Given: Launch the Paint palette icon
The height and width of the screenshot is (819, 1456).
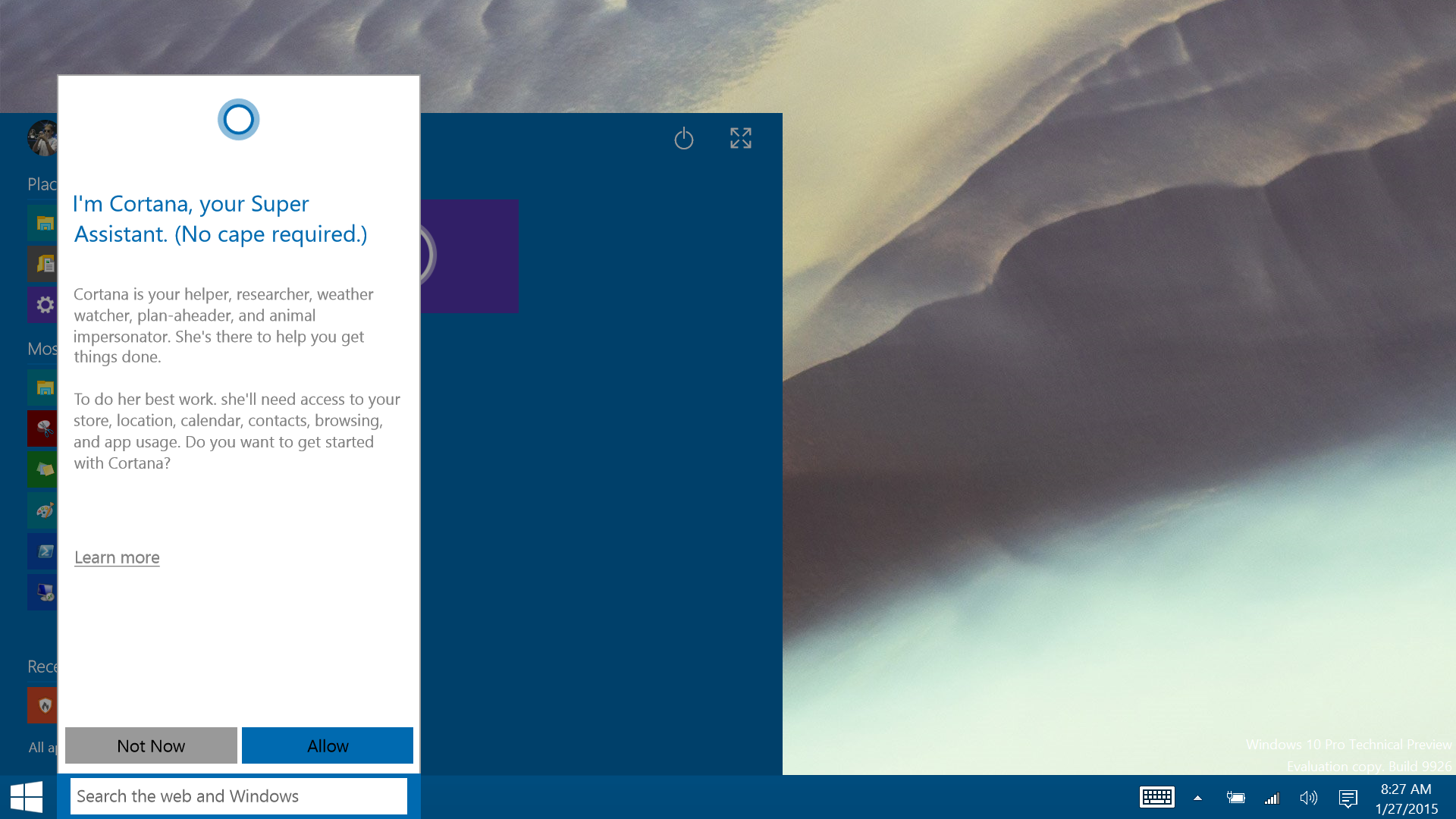Looking at the screenshot, I should click(42, 510).
